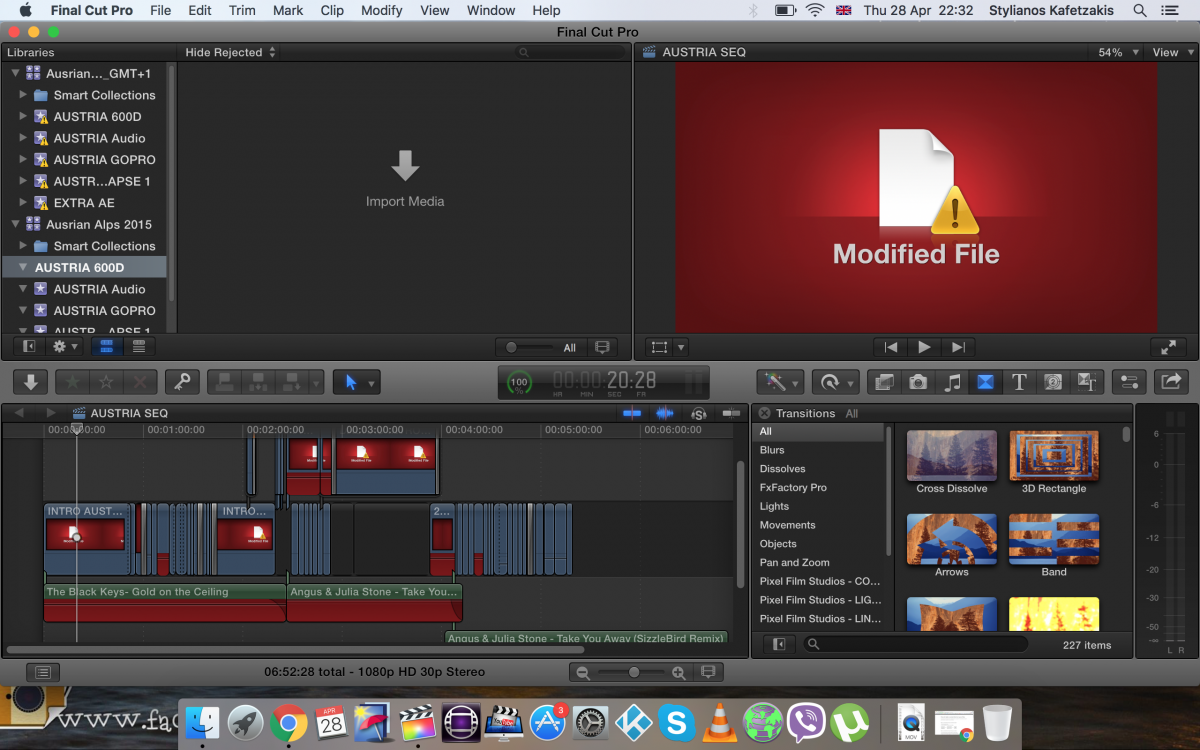The image size is (1200, 750).
Task: Open the File menu
Action: click(x=160, y=10)
